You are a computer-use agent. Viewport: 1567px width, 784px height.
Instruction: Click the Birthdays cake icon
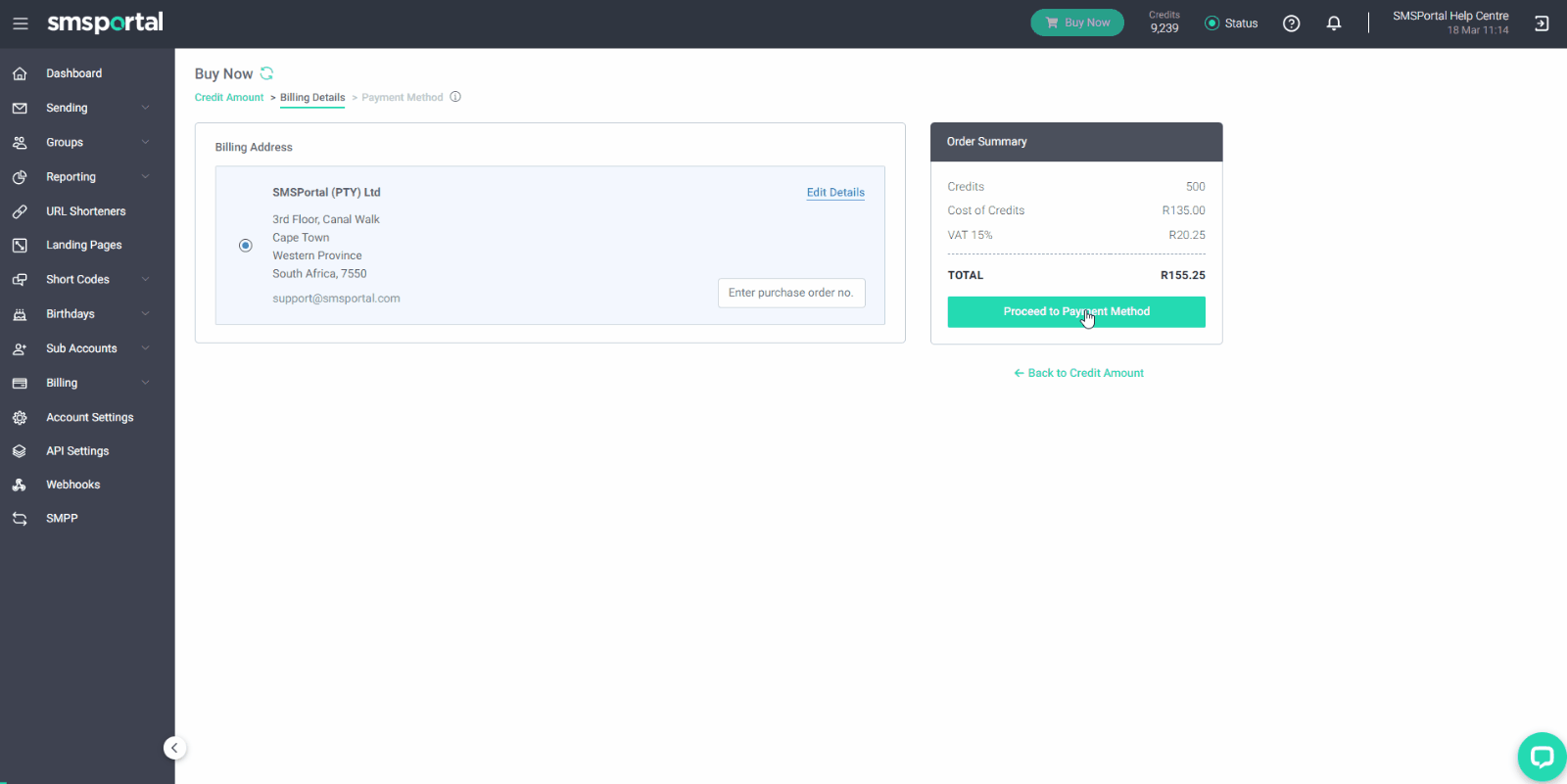point(20,314)
